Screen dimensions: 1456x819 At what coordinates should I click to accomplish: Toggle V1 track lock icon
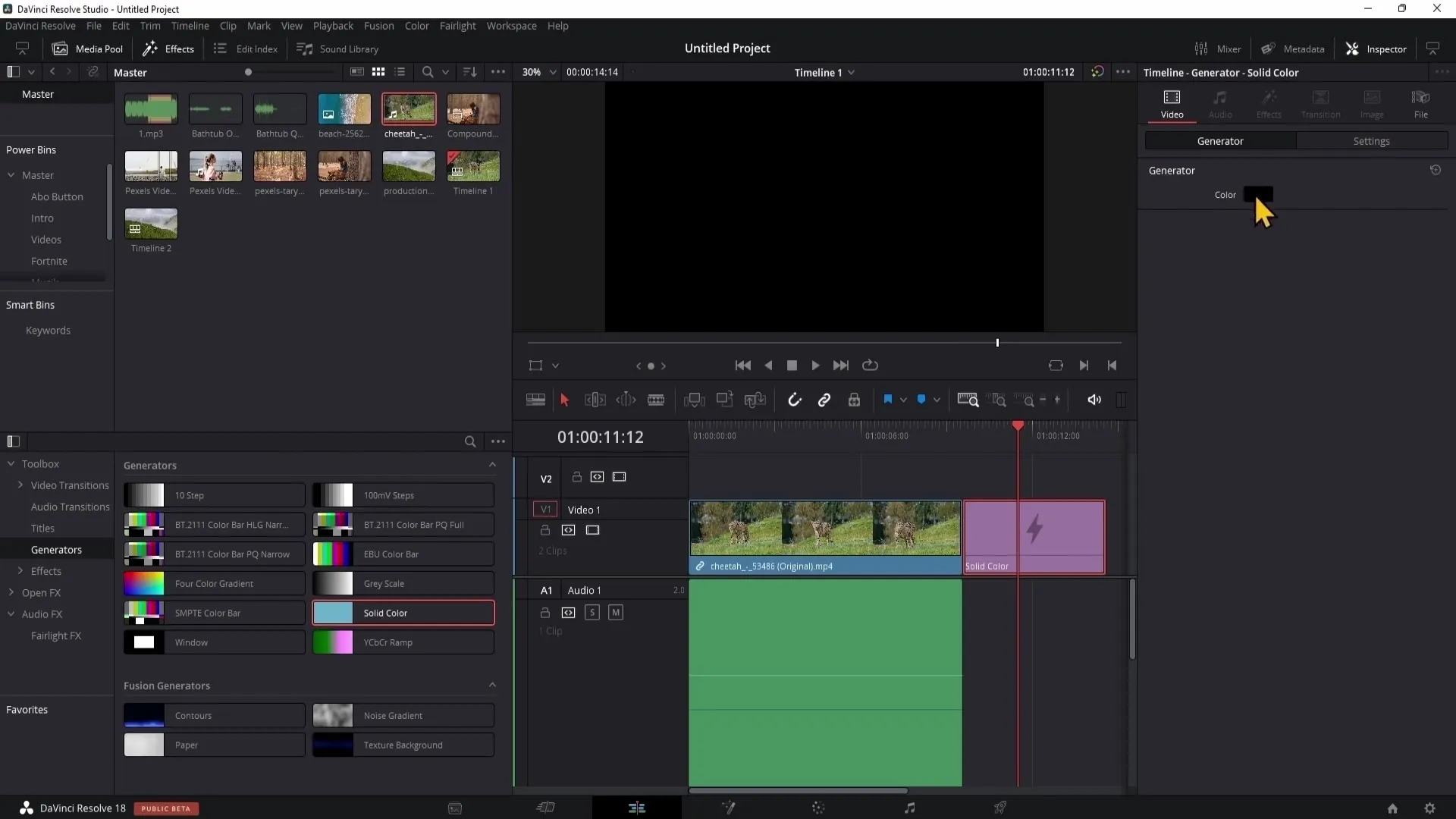coord(545,530)
